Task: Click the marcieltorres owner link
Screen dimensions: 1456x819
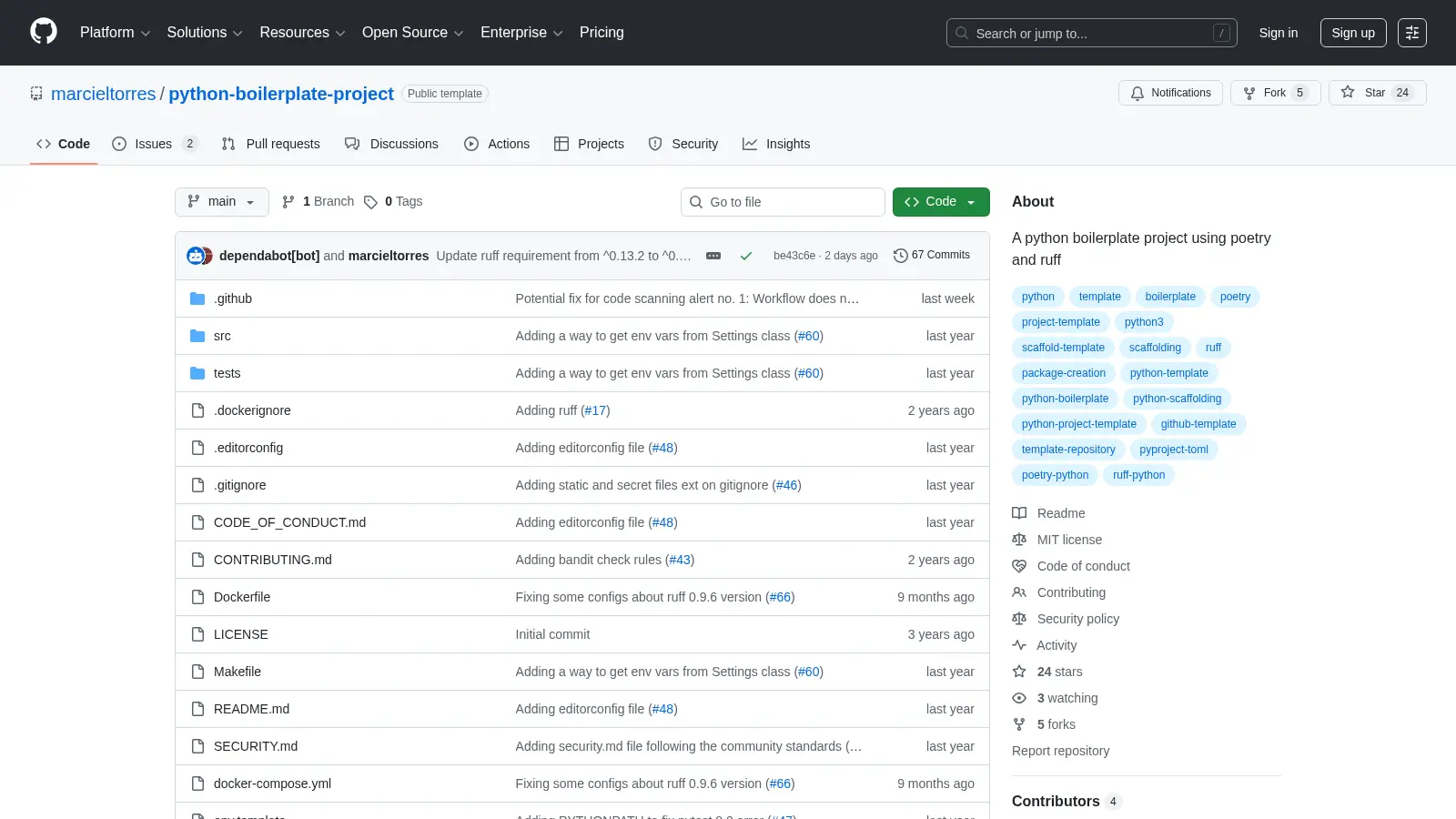Action: click(104, 94)
